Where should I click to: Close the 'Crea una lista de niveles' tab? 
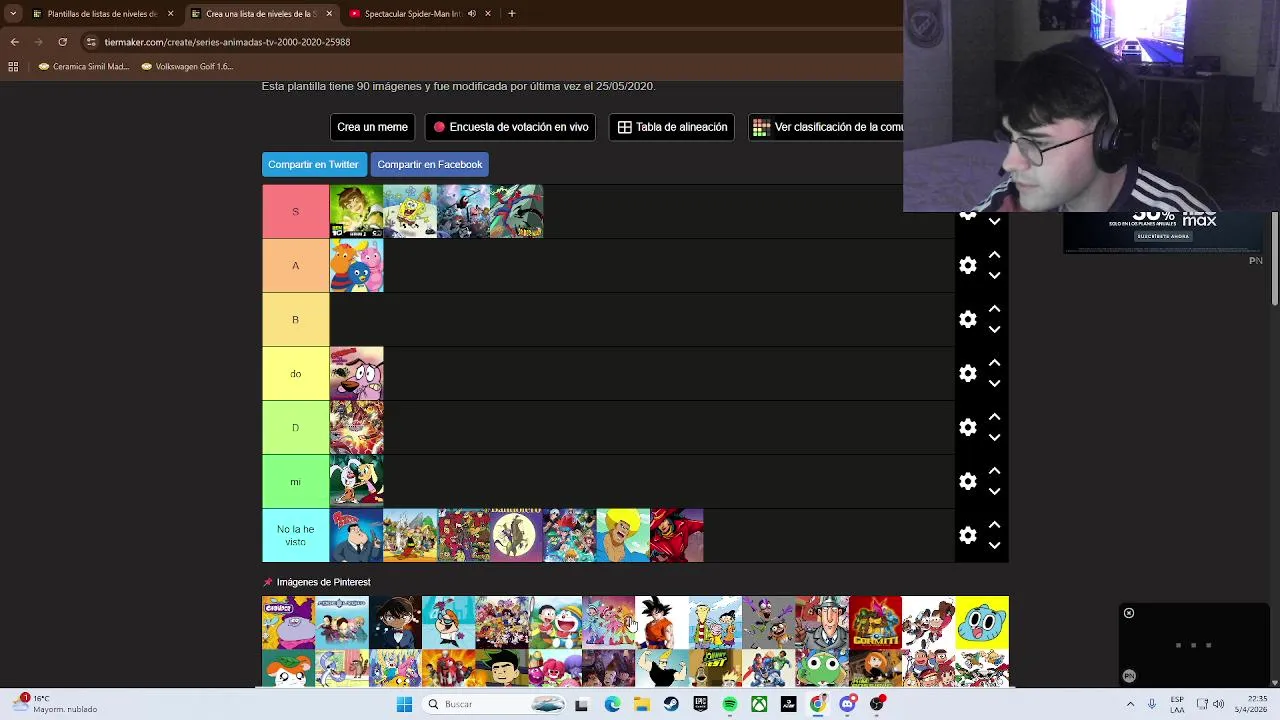[x=329, y=14]
